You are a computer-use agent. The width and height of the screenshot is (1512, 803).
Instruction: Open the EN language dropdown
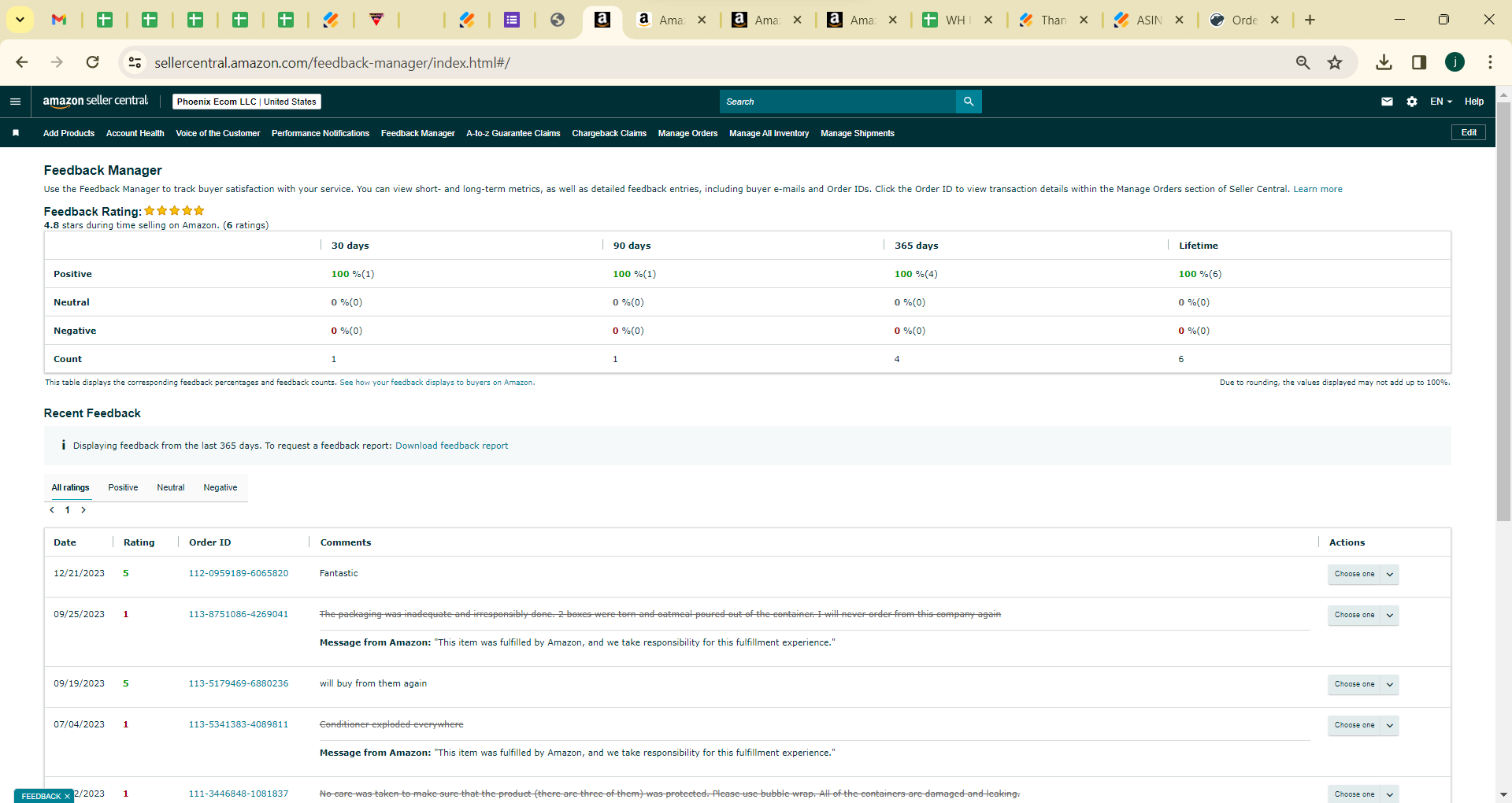pos(1441,102)
